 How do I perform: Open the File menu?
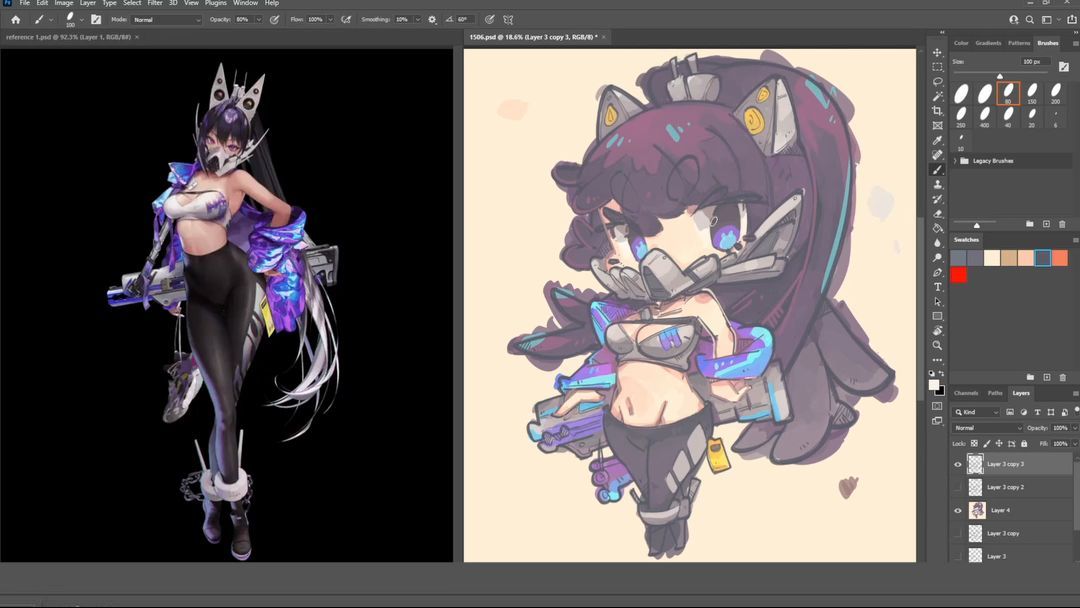(25, 3)
